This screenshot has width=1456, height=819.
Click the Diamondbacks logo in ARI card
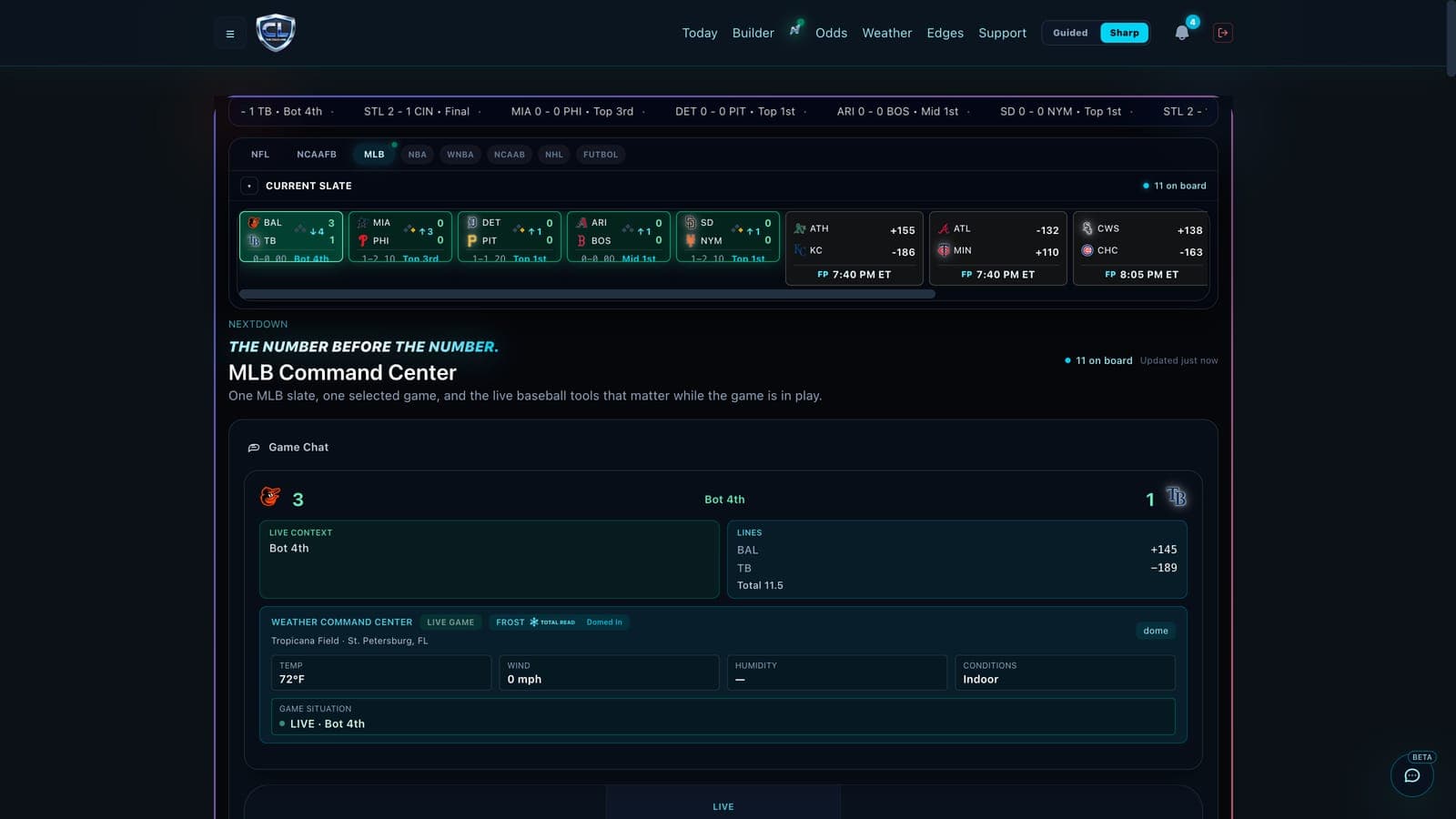click(x=581, y=223)
